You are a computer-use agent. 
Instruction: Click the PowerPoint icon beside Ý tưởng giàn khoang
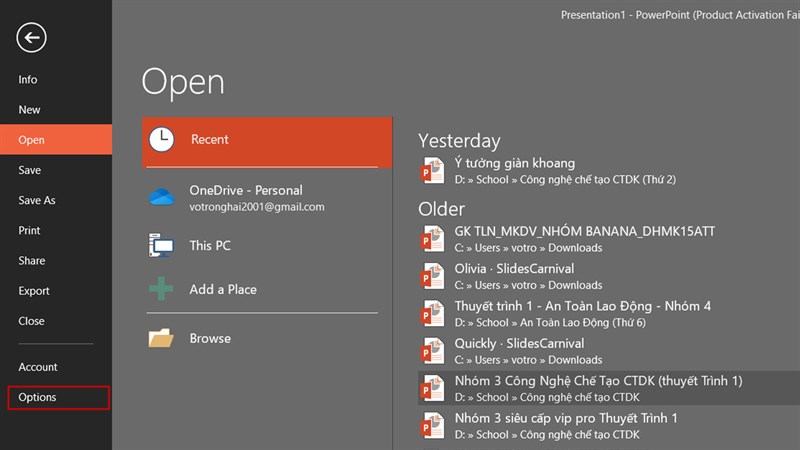click(432, 170)
